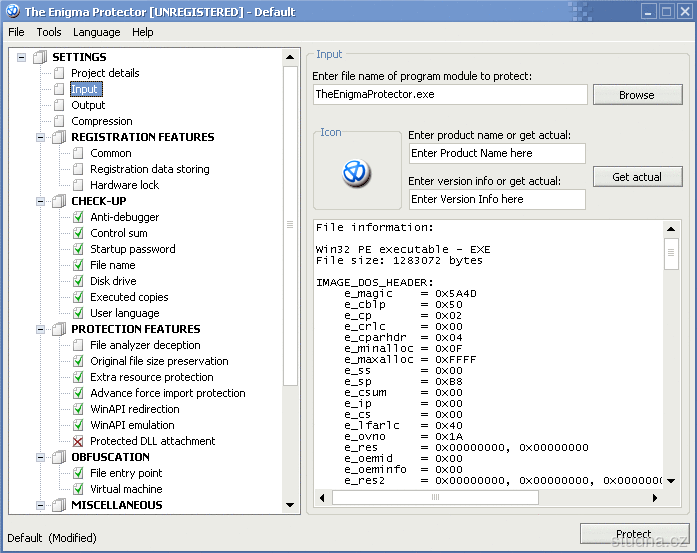
Task: Click the page icon beside Hardware lock
Action: click(x=78, y=185)
